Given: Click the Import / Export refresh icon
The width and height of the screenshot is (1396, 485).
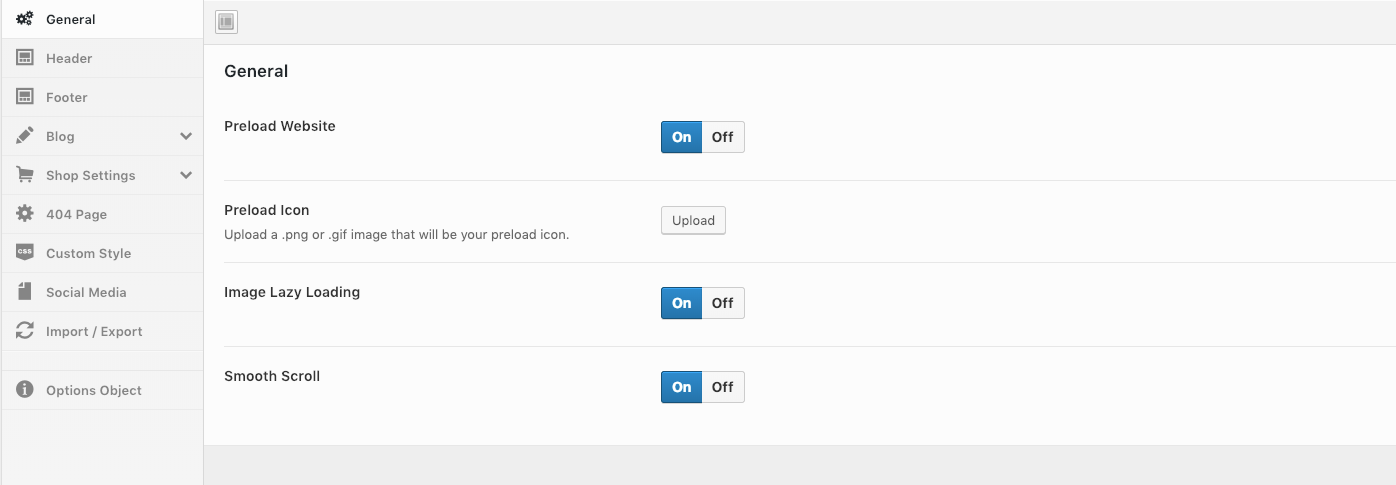Looking at the screenshot, I should click(x=25, y=331).
